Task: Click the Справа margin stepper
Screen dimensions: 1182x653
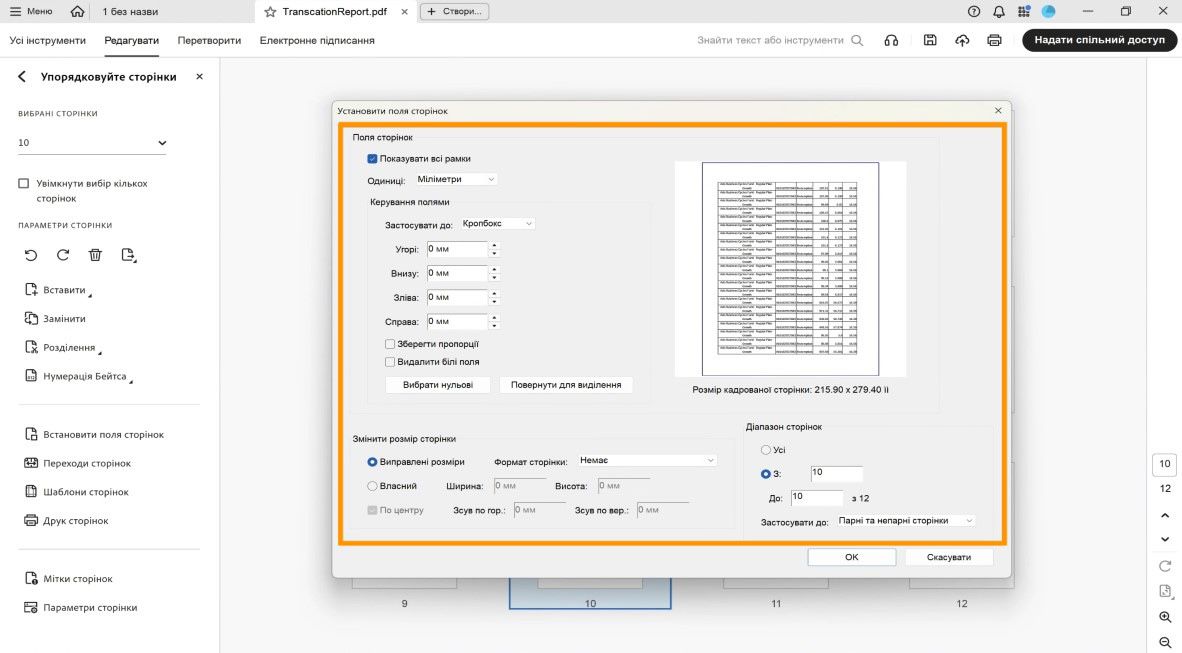Action: tap(495, 321)
